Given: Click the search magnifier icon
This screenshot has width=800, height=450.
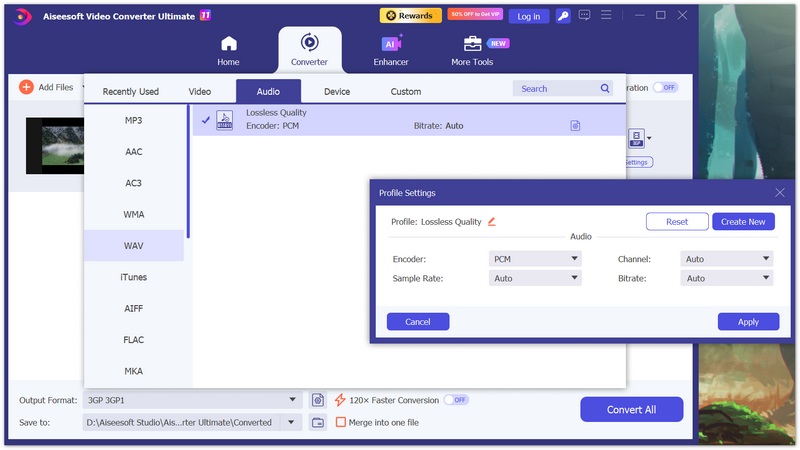Looking at the screenshot, I should click(605, 88).
